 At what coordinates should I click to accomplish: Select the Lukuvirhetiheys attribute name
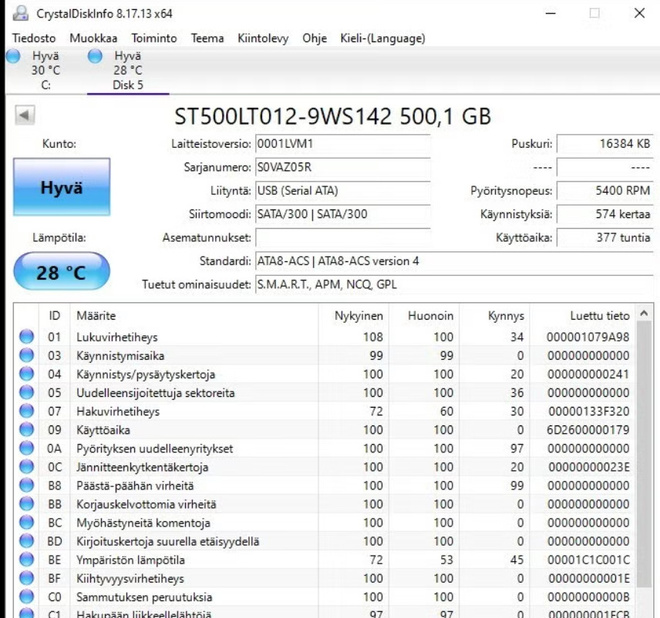[117, 337]
